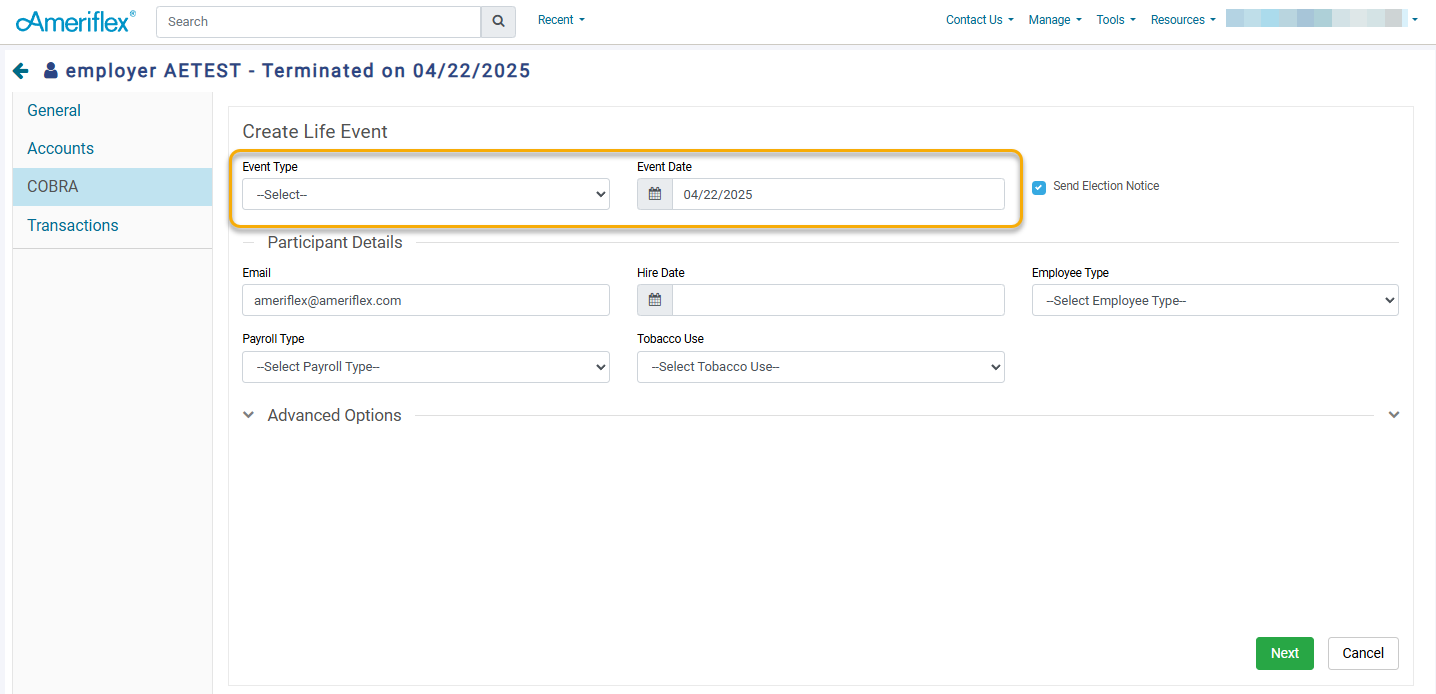Open the Event Type dropdown

click(426, 194)
